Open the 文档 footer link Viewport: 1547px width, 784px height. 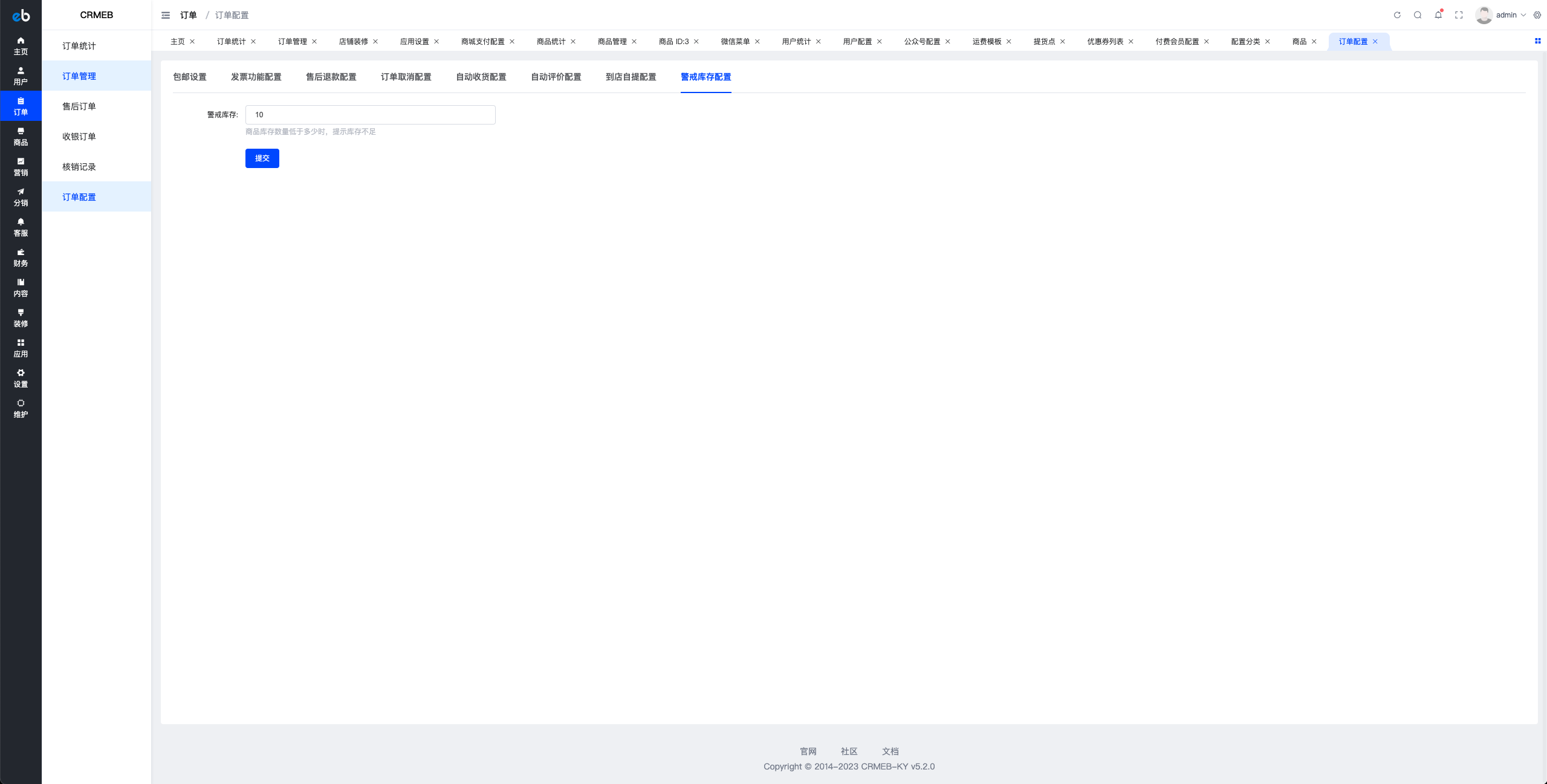[890, 751]
